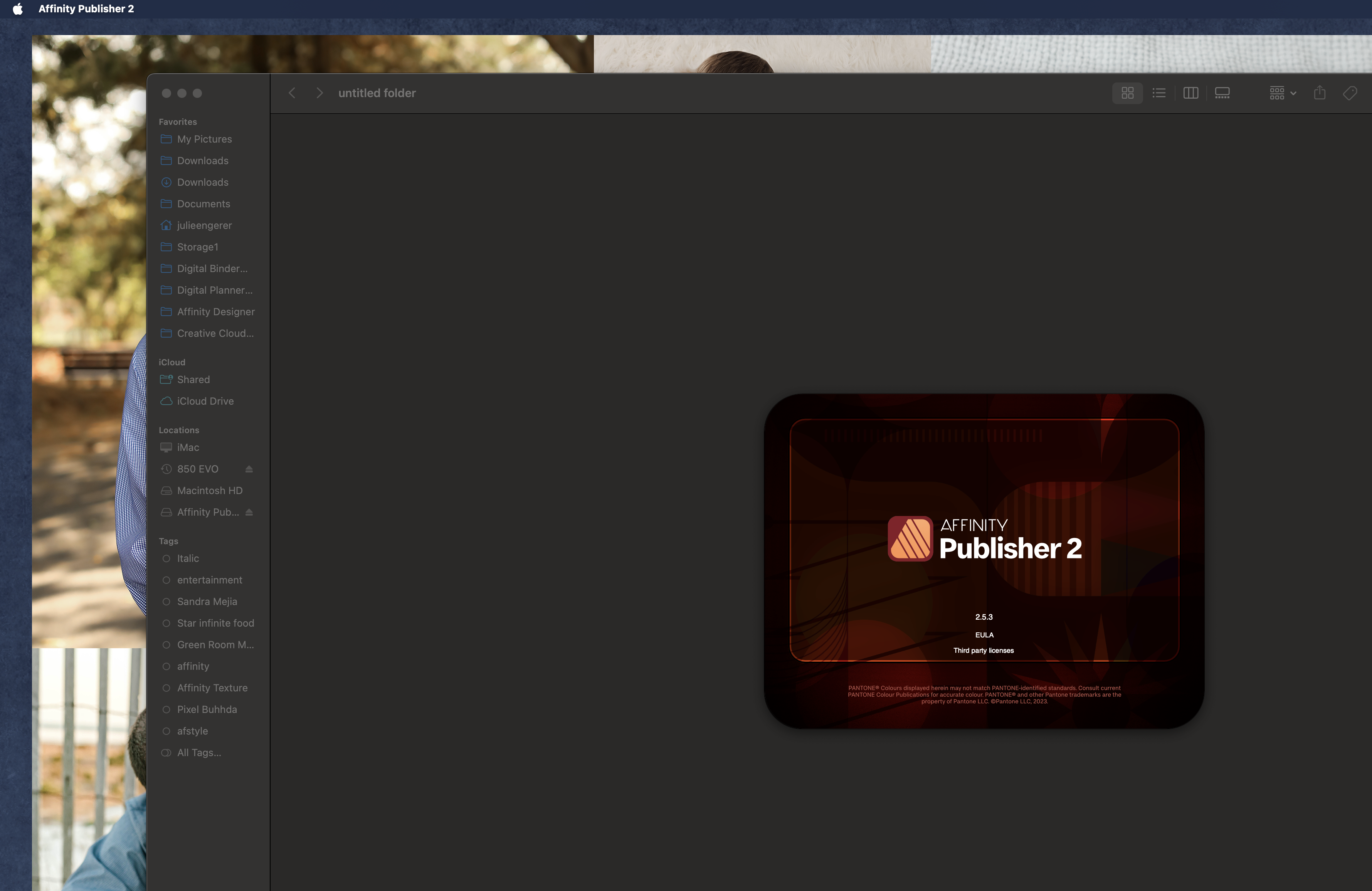Go forward using the Finder forward chevron

point(319,93)
